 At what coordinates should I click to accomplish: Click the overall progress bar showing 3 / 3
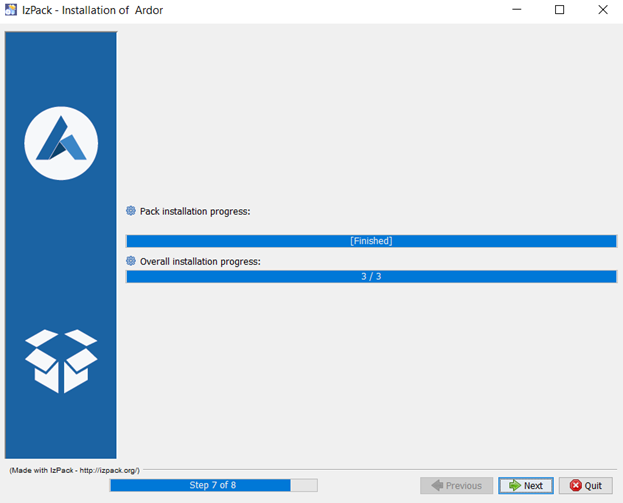pos(371,276)
